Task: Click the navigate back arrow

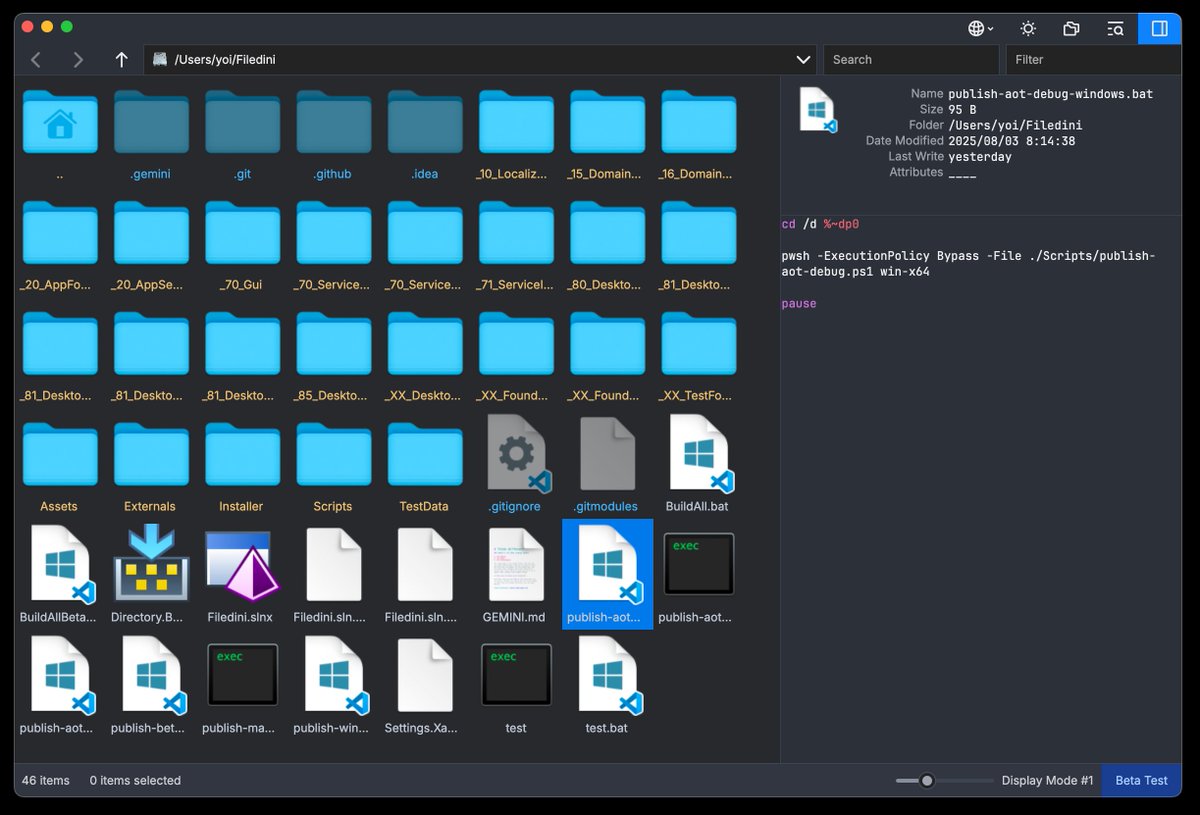Action: coord(36,59)
